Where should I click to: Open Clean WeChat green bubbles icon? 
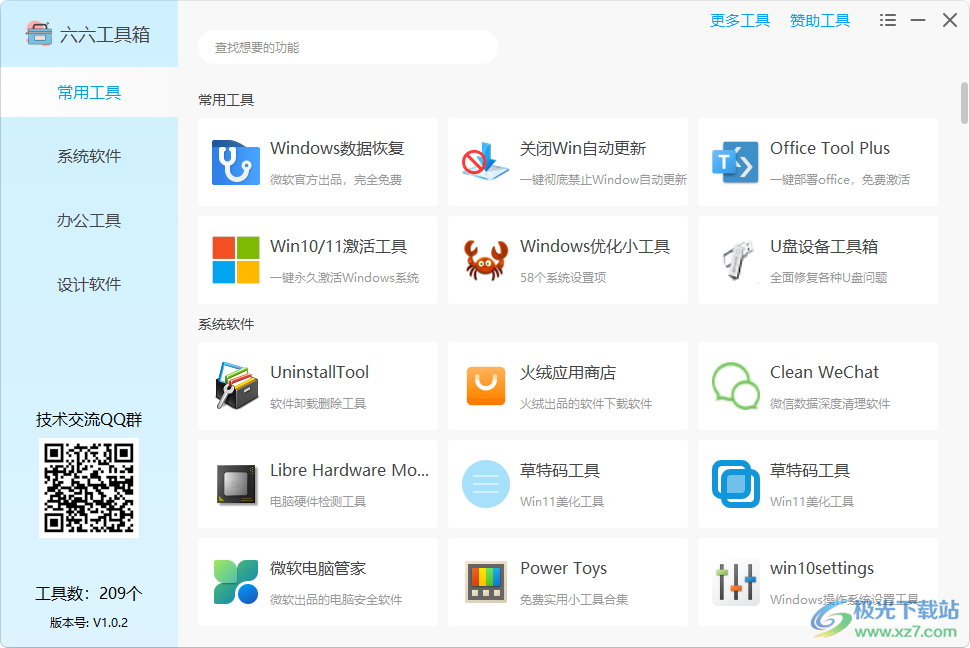(736, 386)
